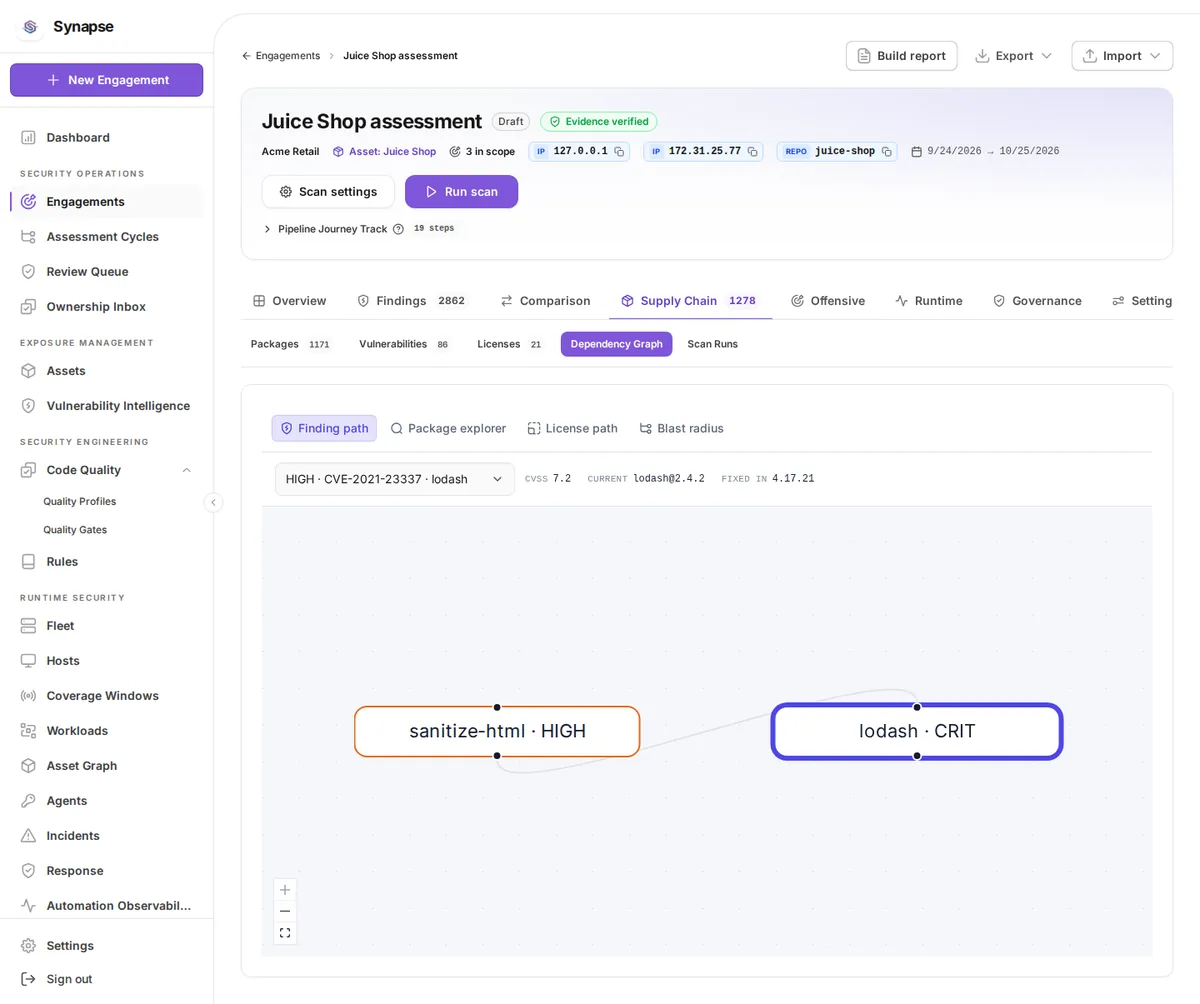Viewport: 1200px width, 1004px height.
Task: Open Ownership Inbox
Action: (x=107, y=306)
